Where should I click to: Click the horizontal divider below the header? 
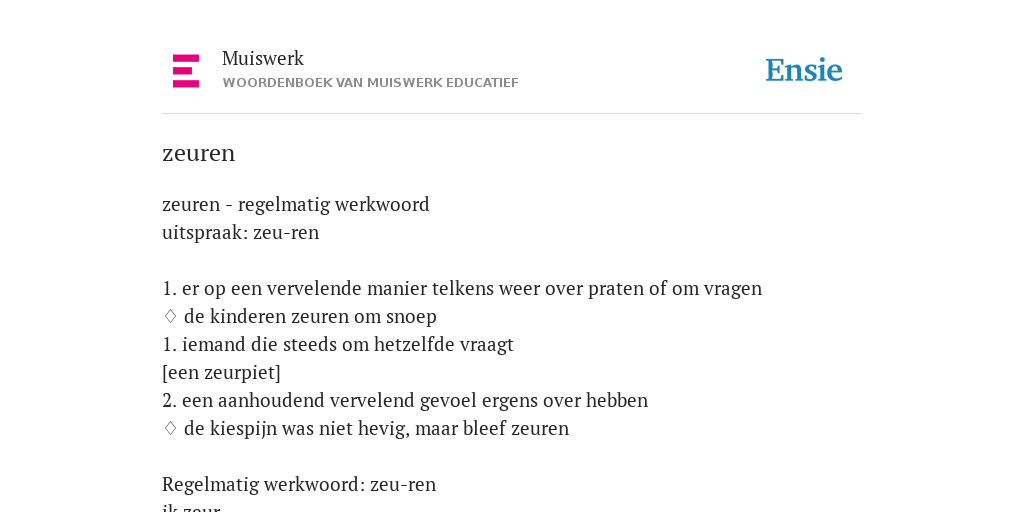click(512, 114)
